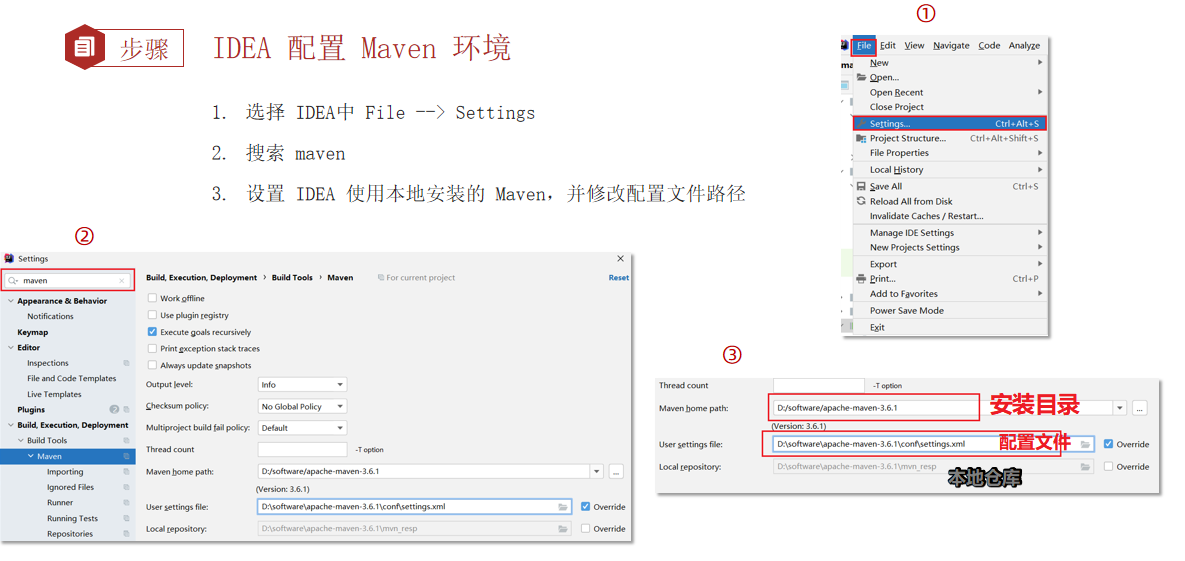This screenshot has width=1185, height=561.
Task: Click the folder icon beside Open... menu entry
Action: coord(861,77)
